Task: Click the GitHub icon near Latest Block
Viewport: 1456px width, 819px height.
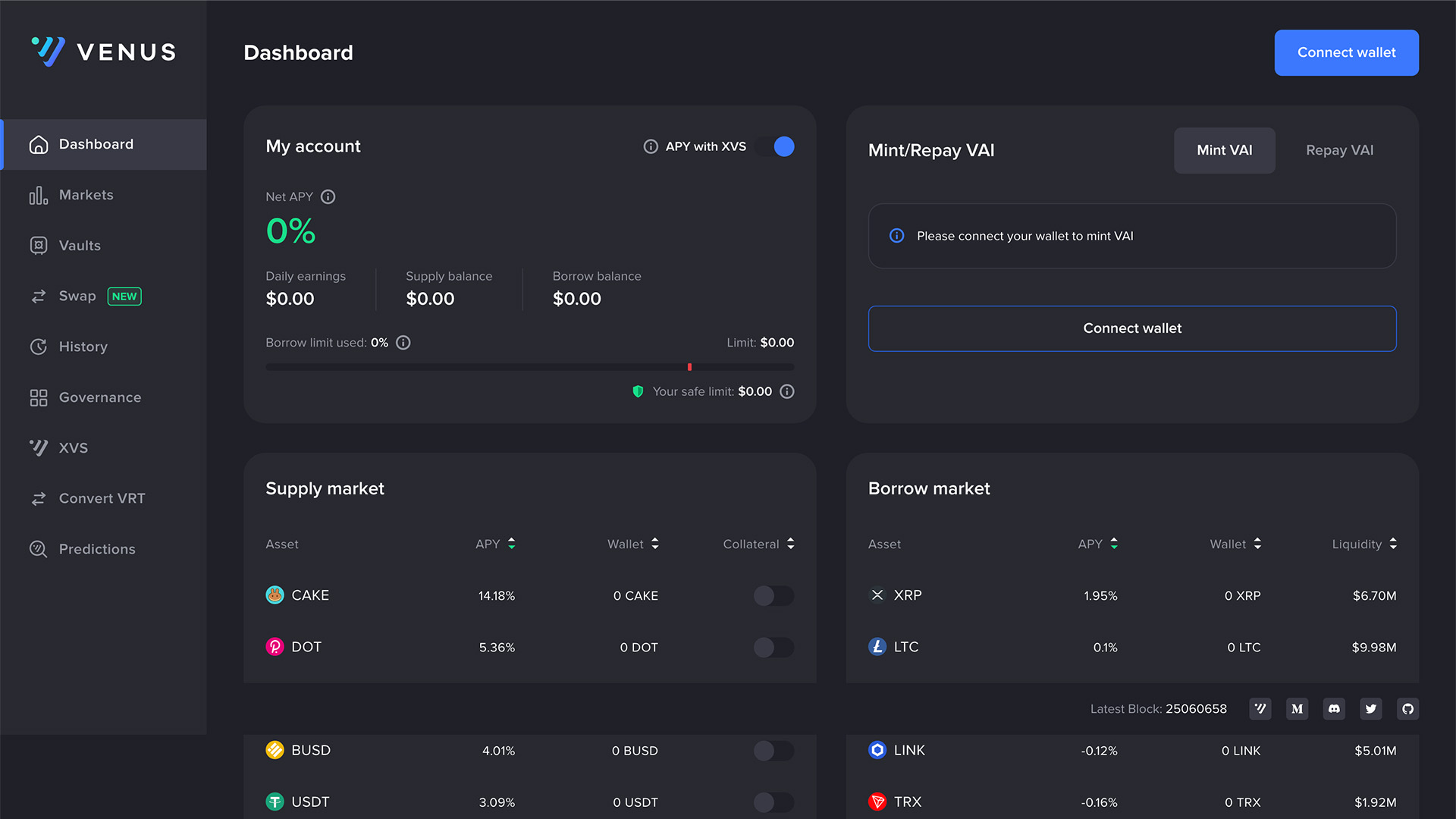Action: (x=1407, y=709)
